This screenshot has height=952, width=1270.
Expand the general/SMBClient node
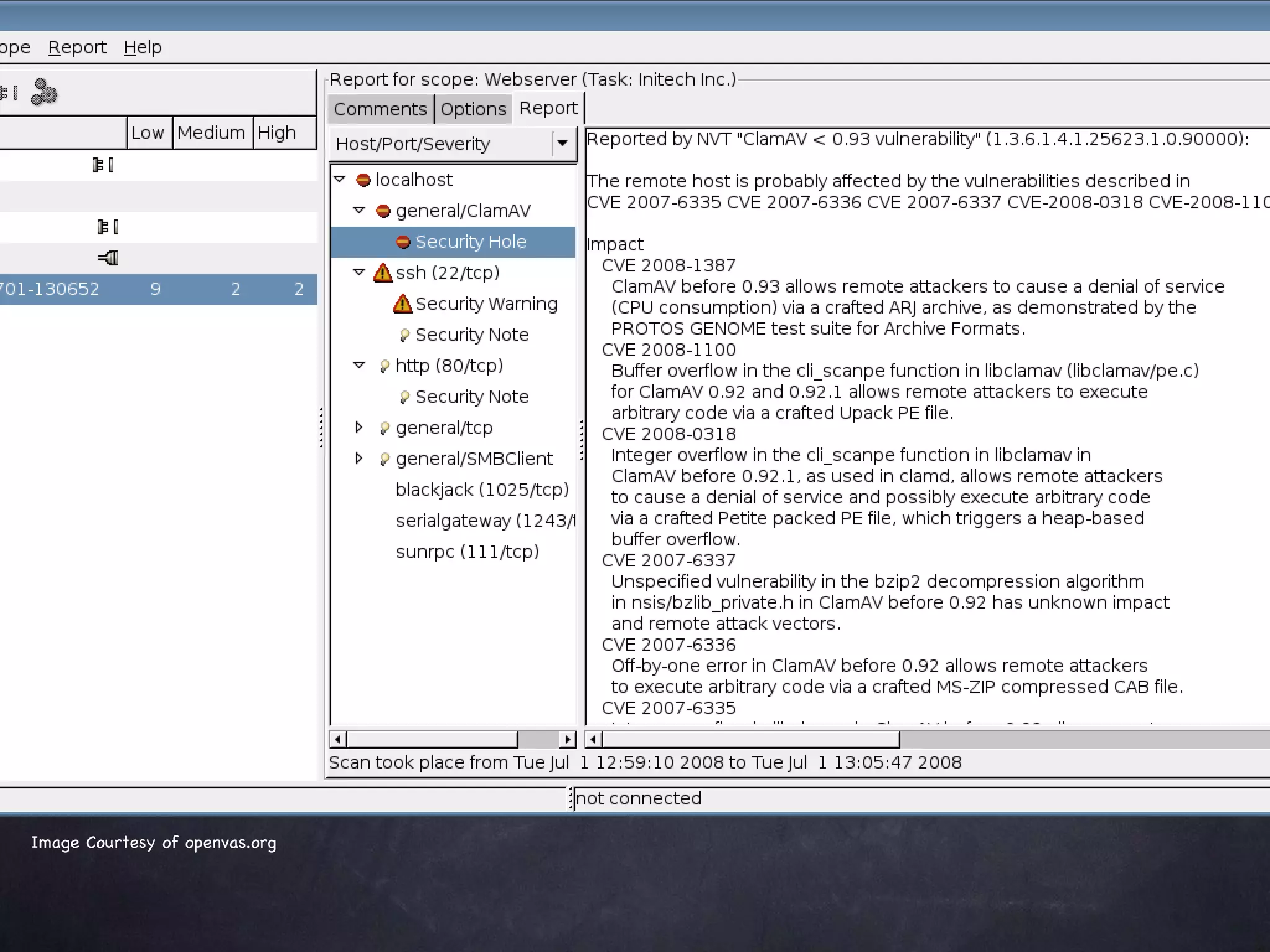pyautogui.click(x=358, y=458)
